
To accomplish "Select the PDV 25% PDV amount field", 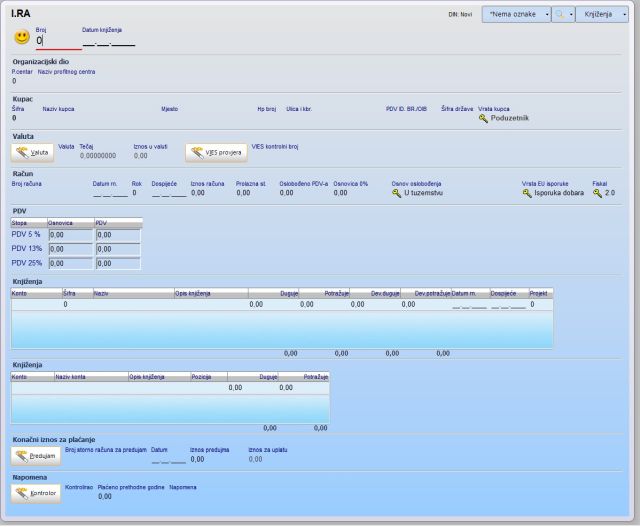I will pyautogui.click(x=118, y=263).
